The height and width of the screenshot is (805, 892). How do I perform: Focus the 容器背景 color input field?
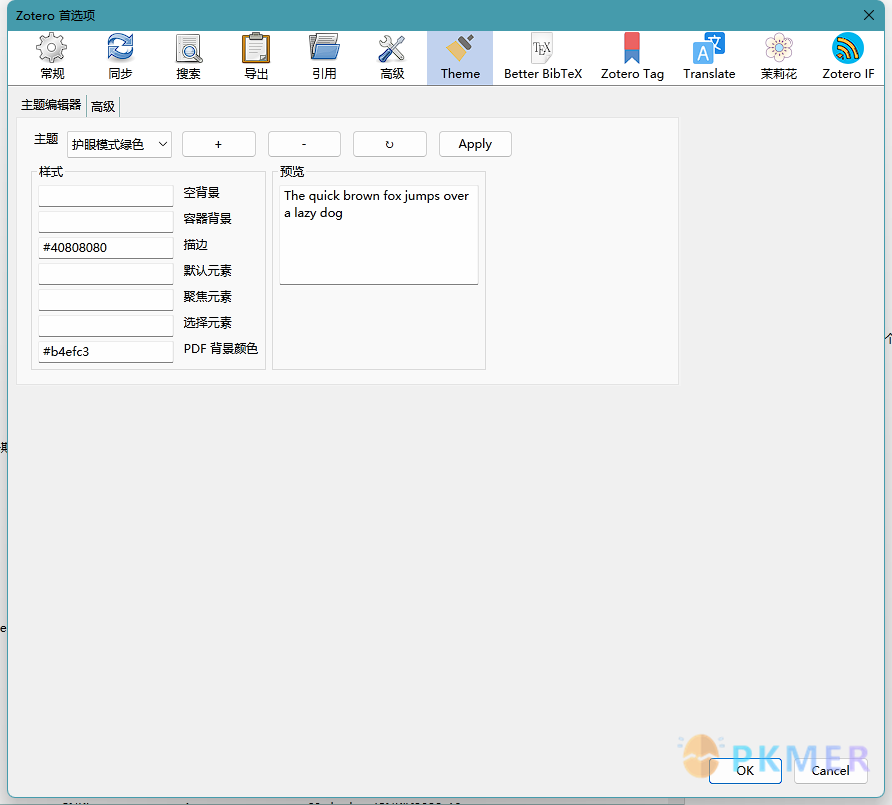click(x=106, y=222)
